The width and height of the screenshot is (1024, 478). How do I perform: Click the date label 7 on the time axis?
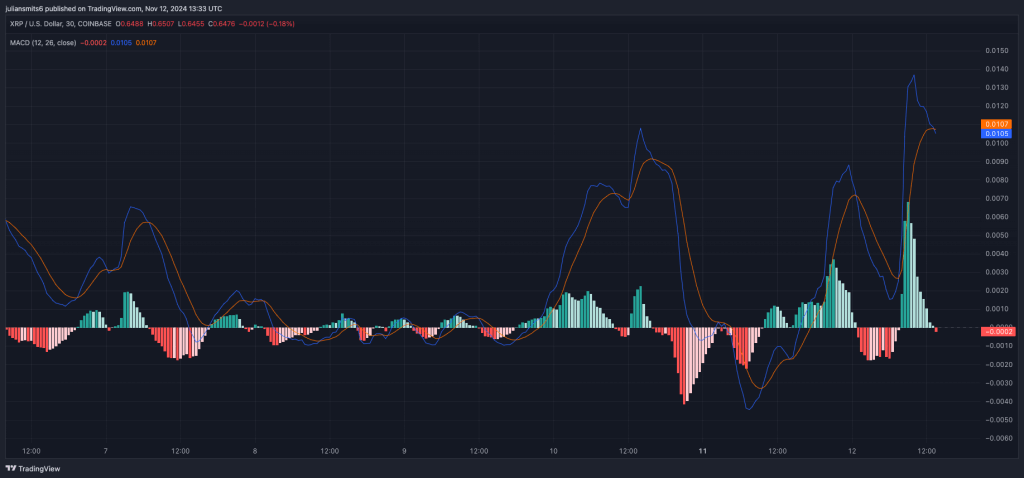[106, 451]
